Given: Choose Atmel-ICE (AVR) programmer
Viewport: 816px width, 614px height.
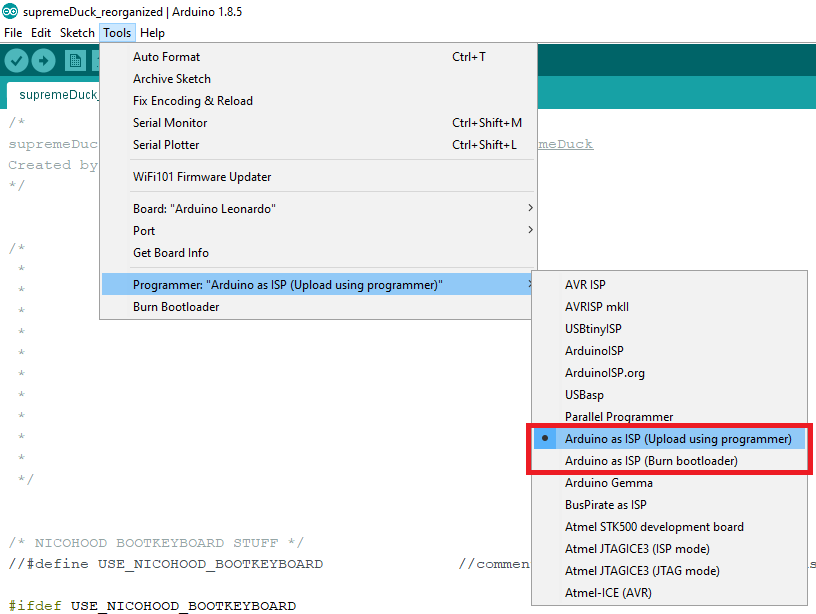Looking at the screenshot, I should tap(669, 593).
